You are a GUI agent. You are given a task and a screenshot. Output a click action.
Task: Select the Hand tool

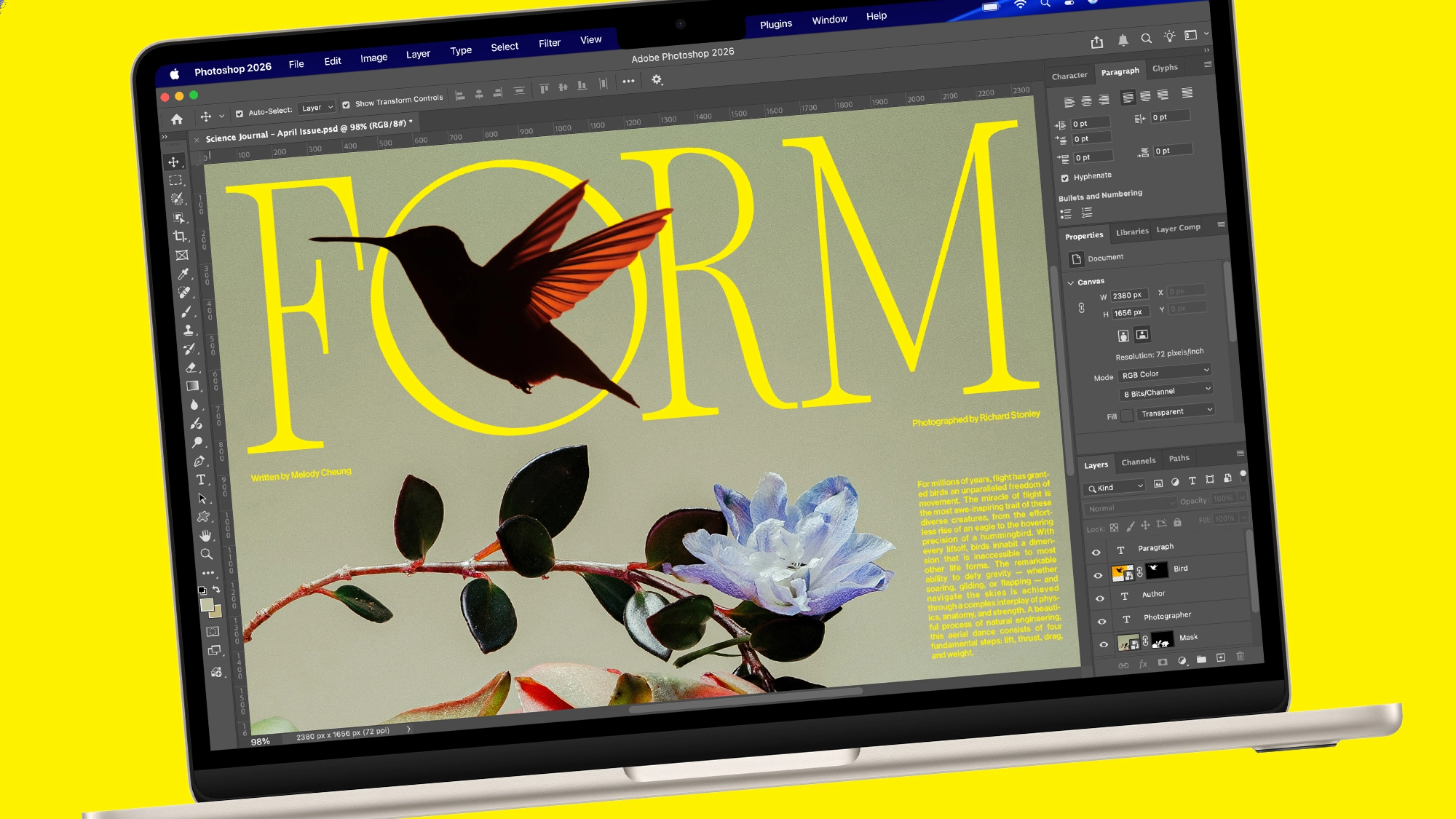tap(205, 536)
